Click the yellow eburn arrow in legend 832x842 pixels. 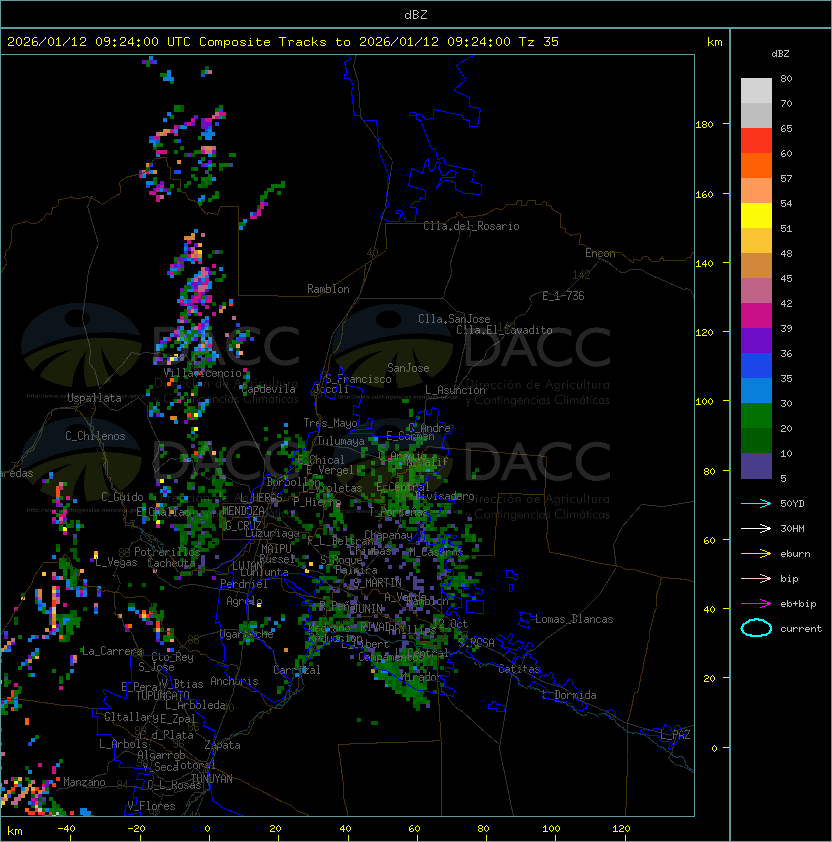click(756, 554)
